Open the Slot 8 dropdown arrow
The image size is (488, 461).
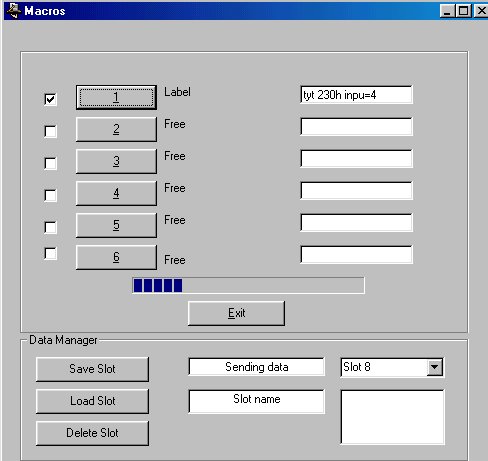point(435,367)
